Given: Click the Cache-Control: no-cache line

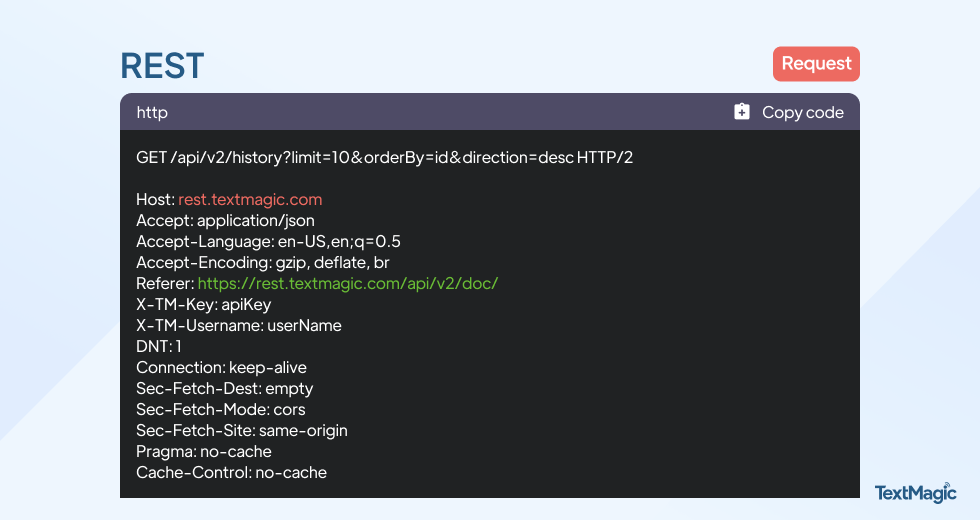Looking at the screenshot, I should [x=231, y=472].
